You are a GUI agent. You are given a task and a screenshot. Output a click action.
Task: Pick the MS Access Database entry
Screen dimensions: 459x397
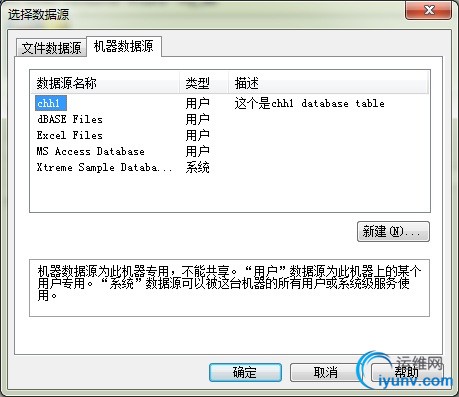tap(91, 151)
